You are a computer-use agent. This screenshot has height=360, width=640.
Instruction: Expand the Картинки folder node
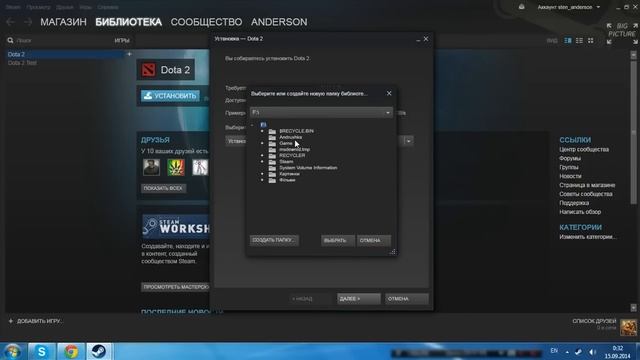point(262,174)
